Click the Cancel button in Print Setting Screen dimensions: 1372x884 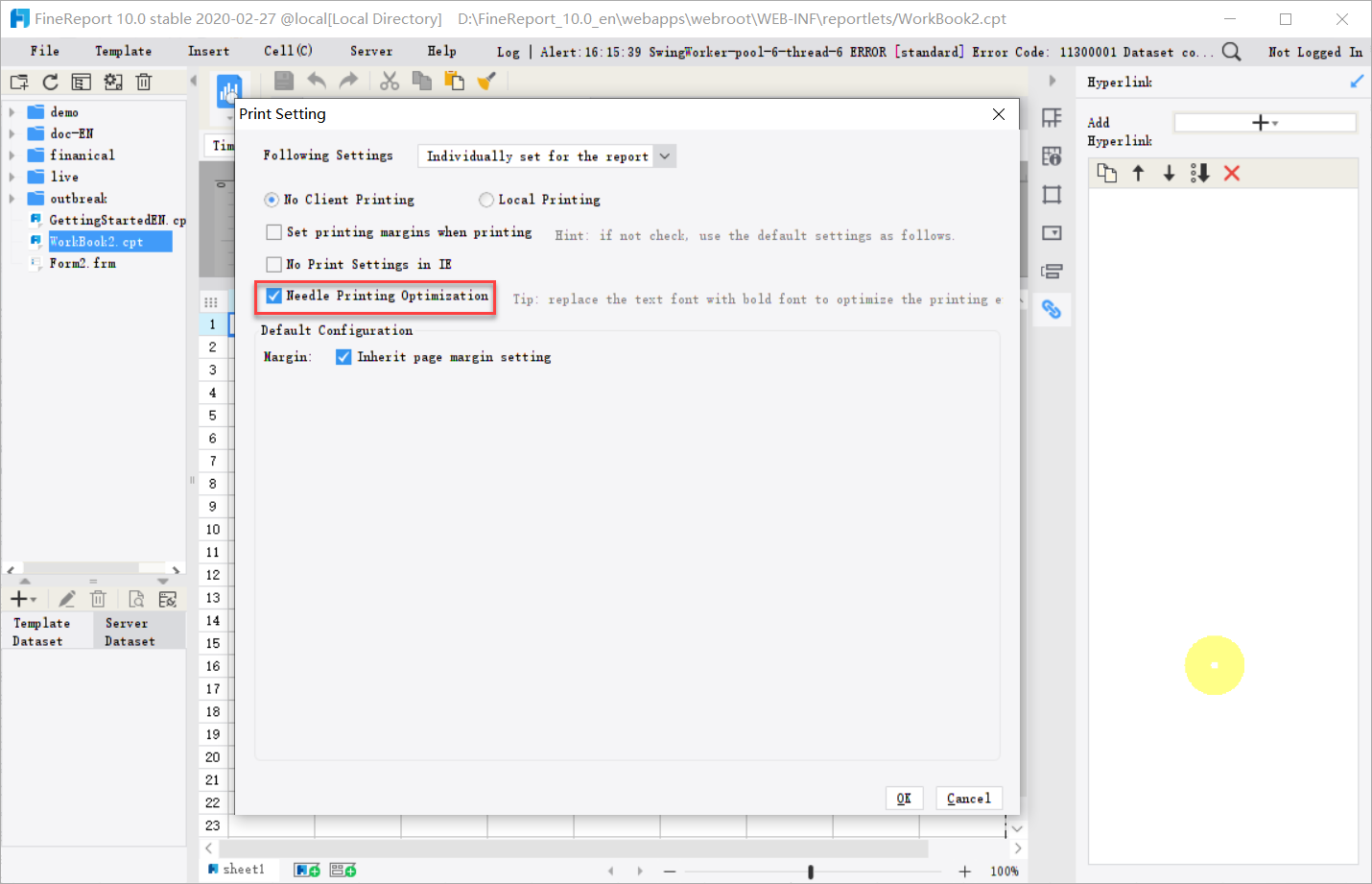click(x=968, y=798)
